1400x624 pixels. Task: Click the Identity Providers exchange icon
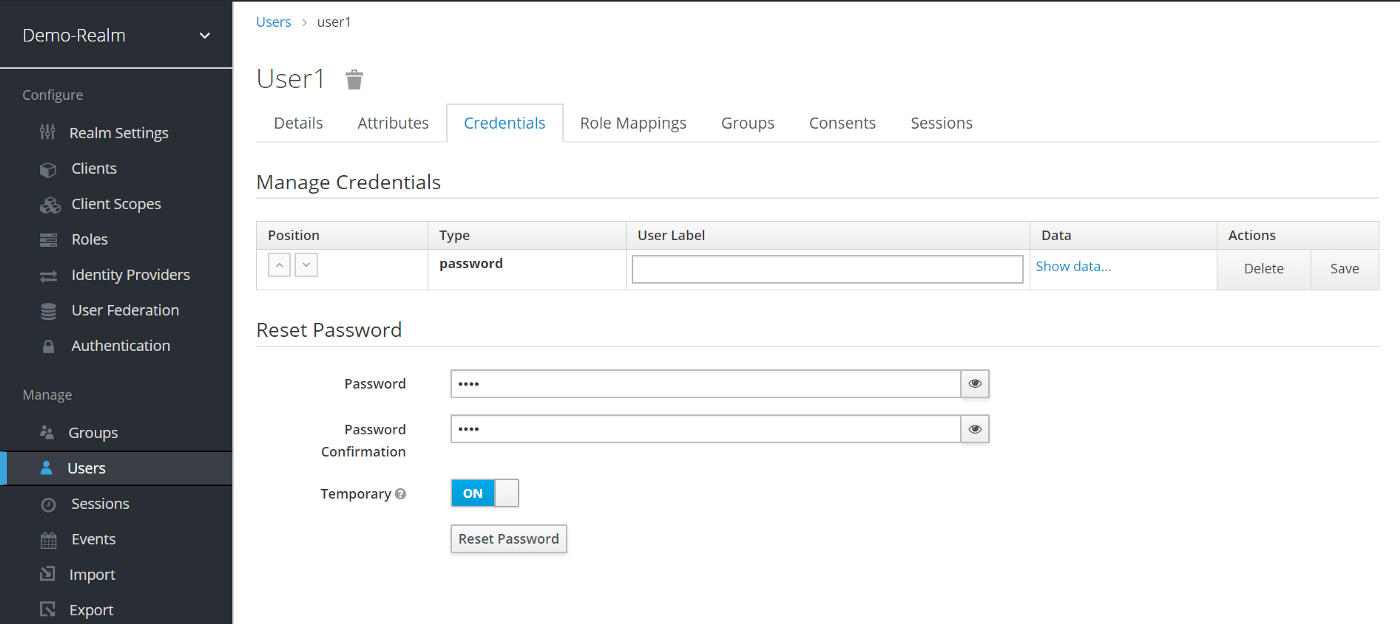pyautogui.click(x=48, y=275)
